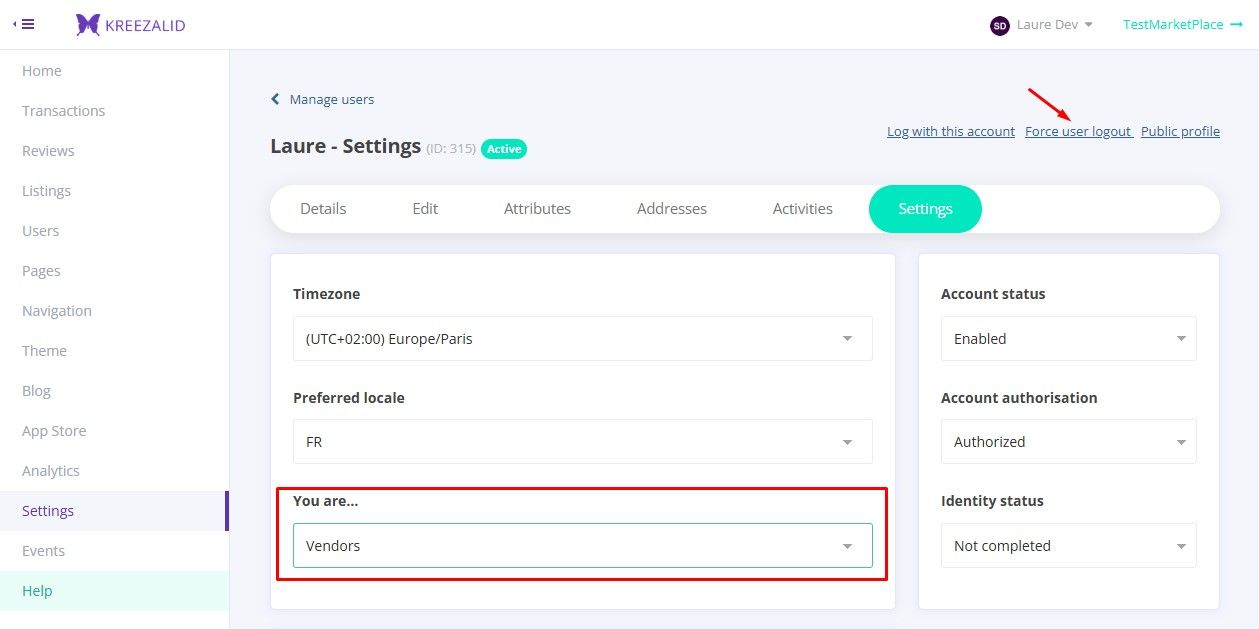1259x629 pixels.
Task: Click the Kreezalid butterfly logo
Action: [x=88, y=25]
